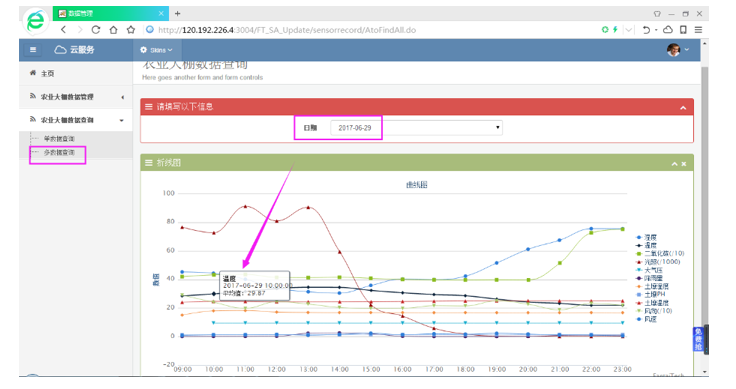Screen dimensions: 736x389
Task: Toggle 土壤PH series in chart legend
Action: click(651, 295)
